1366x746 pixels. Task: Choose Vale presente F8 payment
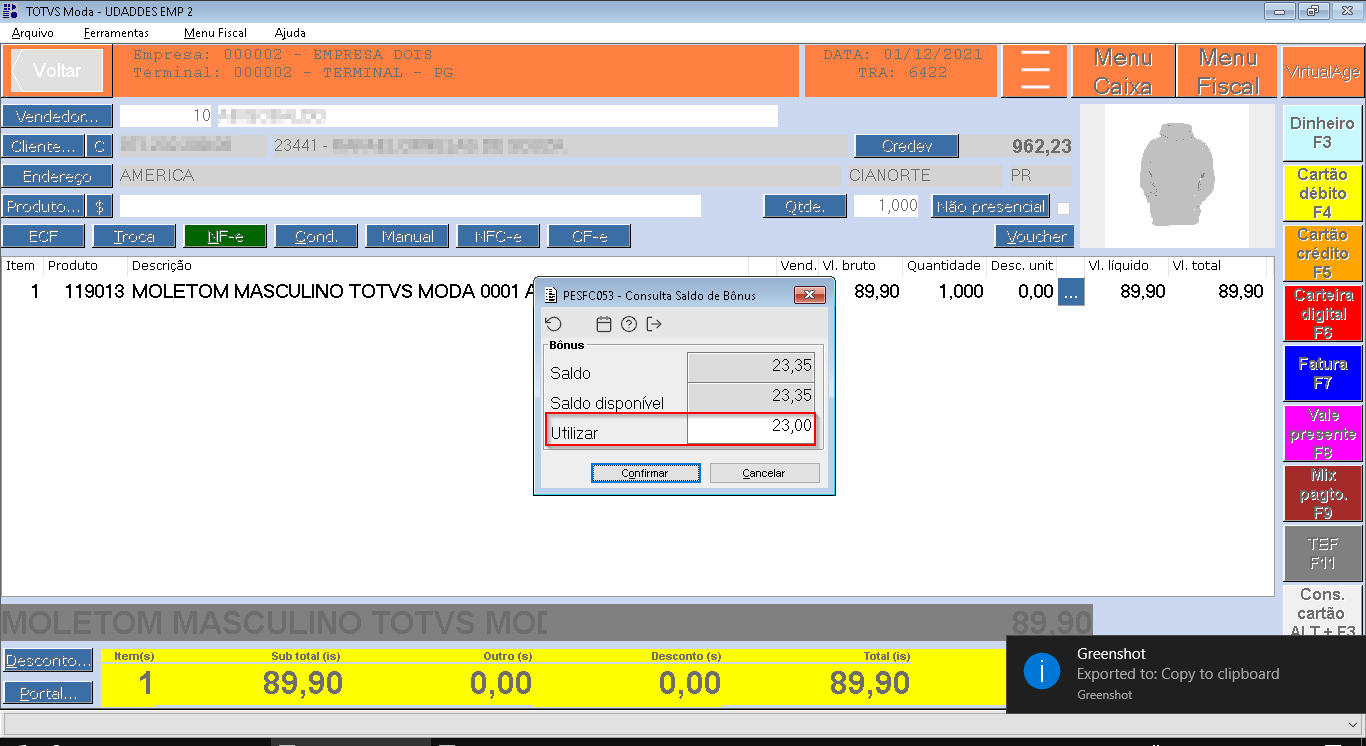tap(1322, 433)
